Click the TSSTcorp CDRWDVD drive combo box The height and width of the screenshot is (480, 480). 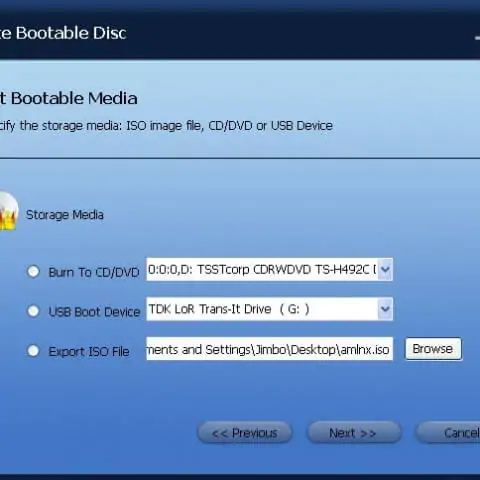[269, 269]
